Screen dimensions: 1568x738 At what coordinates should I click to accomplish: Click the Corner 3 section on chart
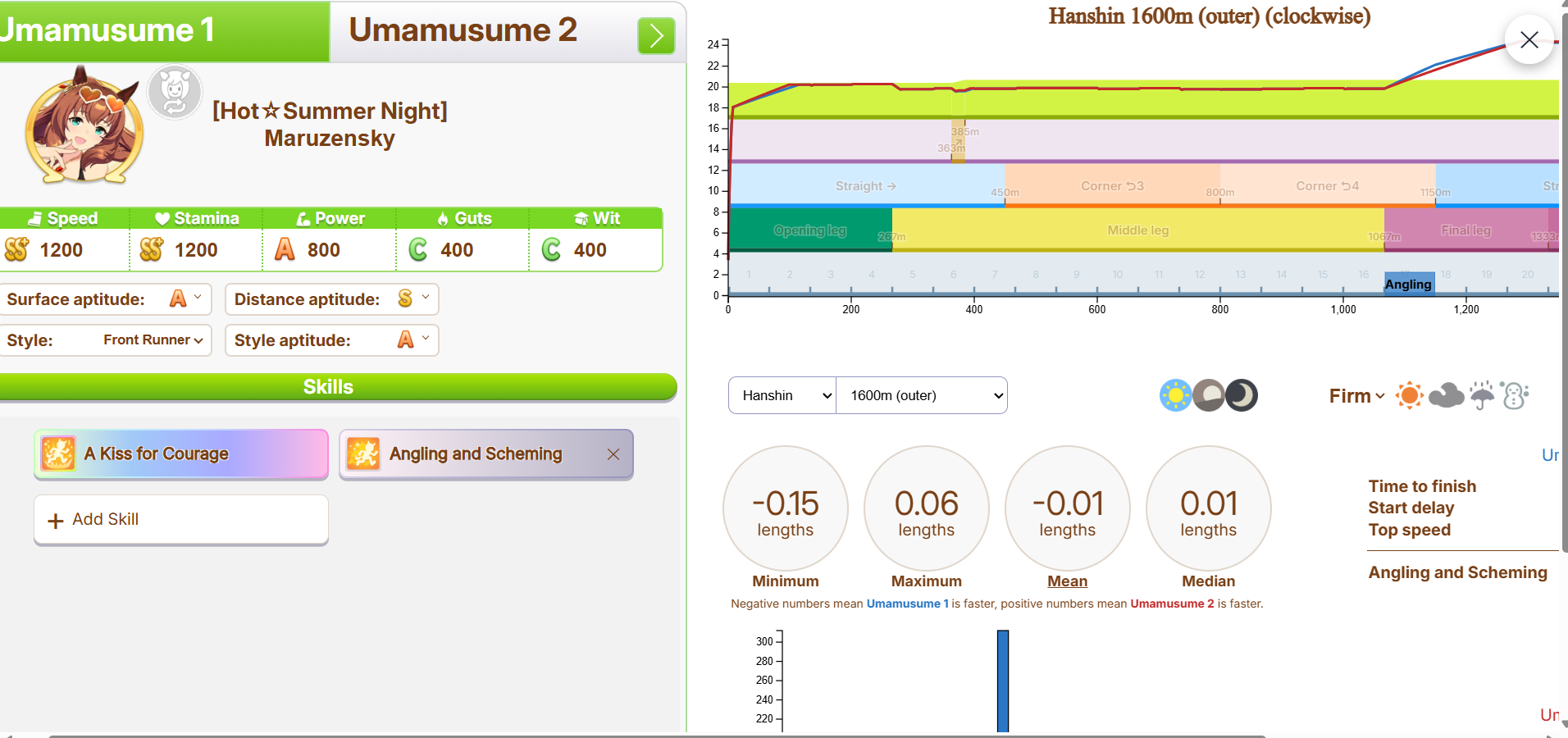(x=1112, y=186)
